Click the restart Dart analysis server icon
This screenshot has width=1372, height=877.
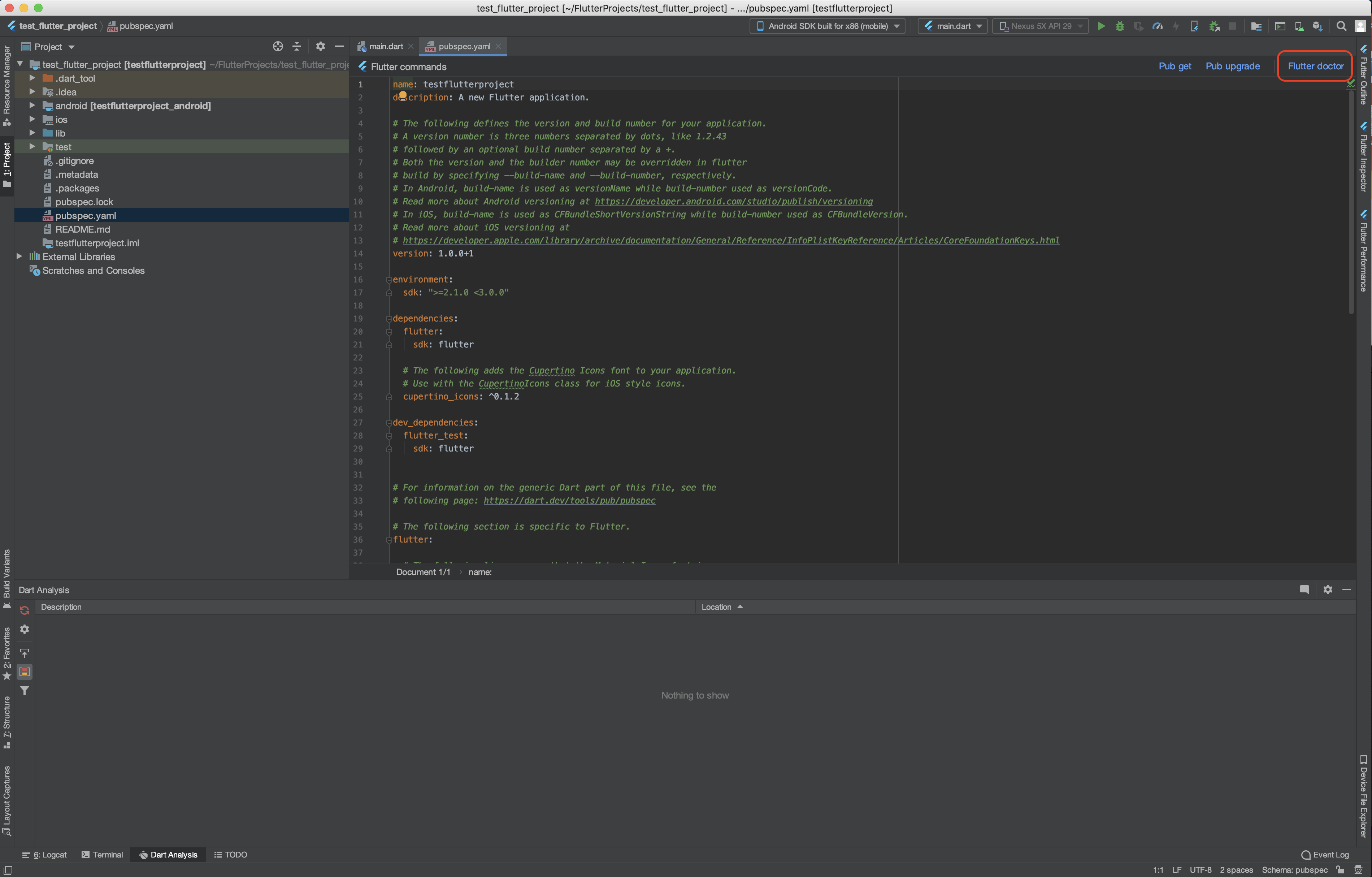pyautogui.click(x=25, y=610)
